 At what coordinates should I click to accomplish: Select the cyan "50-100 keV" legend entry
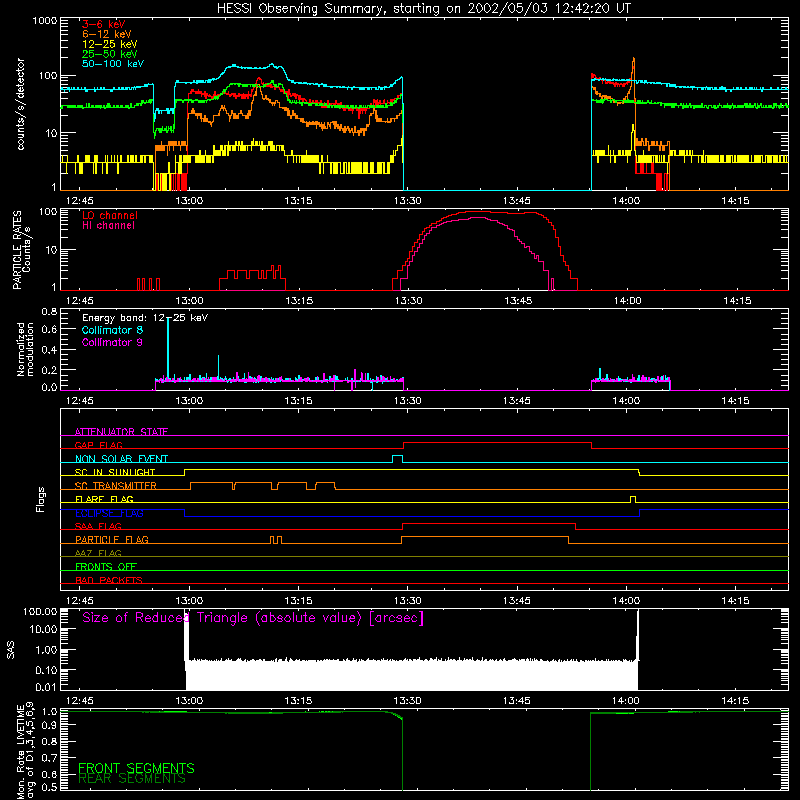113,64
